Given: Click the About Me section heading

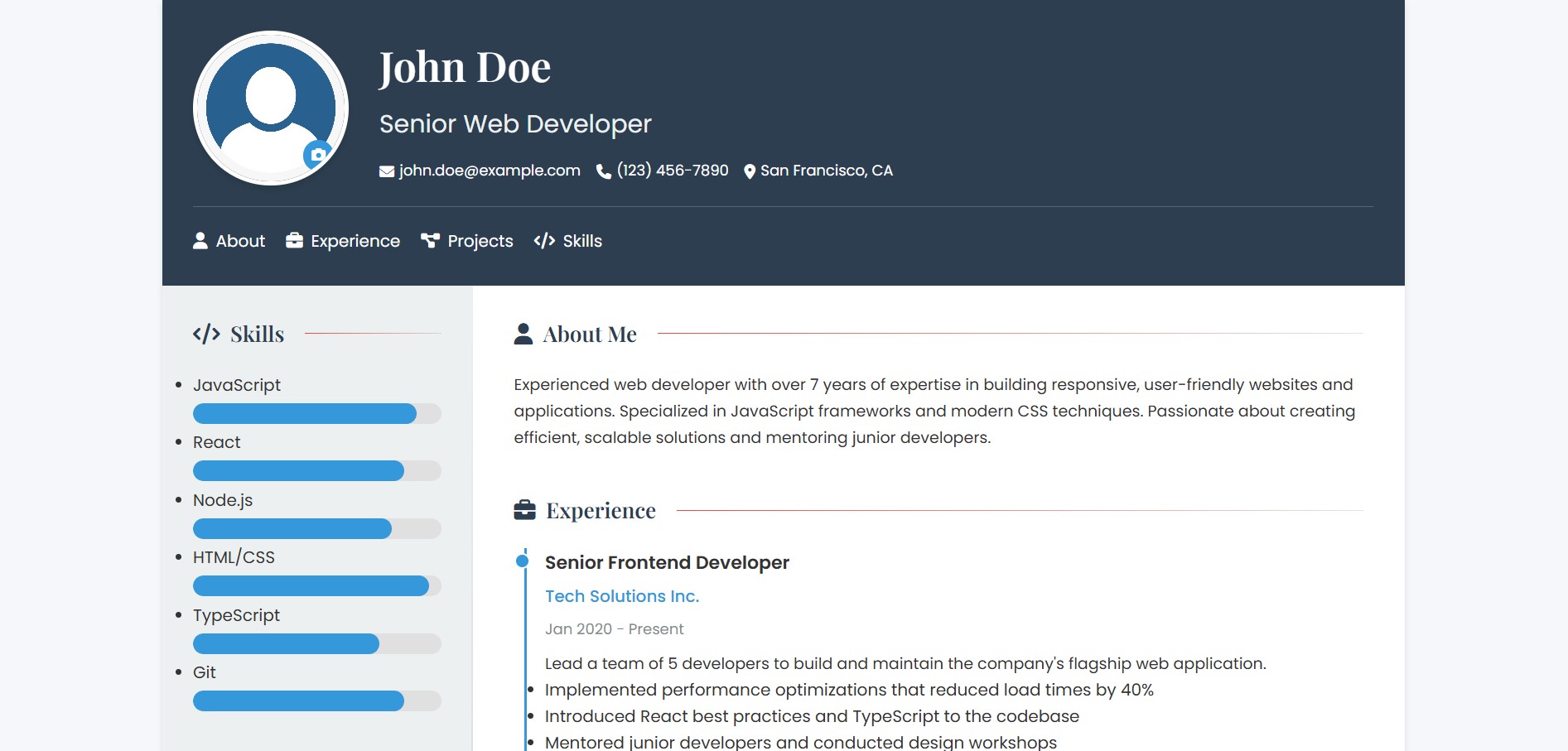Looking at the screenshot, I should [590, 335].
